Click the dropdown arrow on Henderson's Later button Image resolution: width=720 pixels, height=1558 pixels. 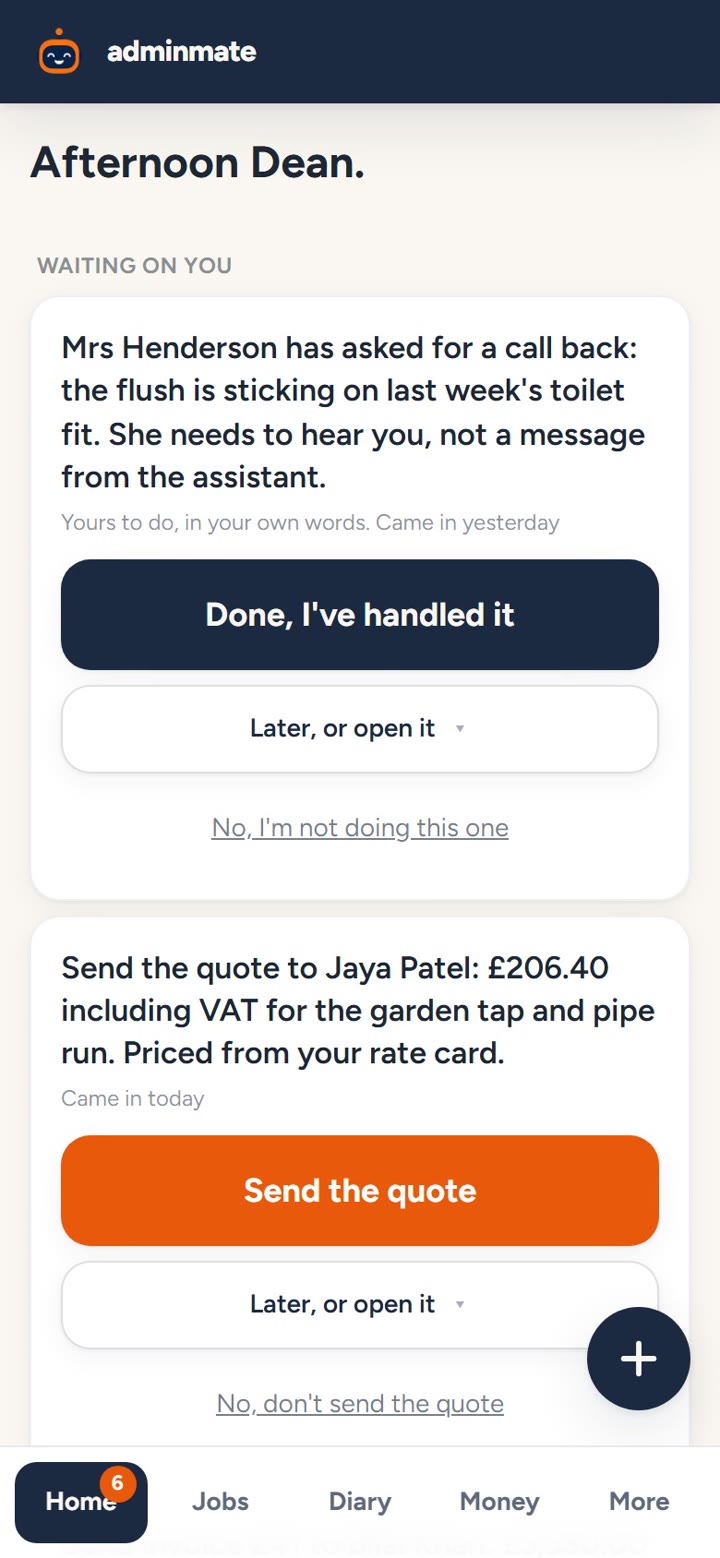click(460, 729)
